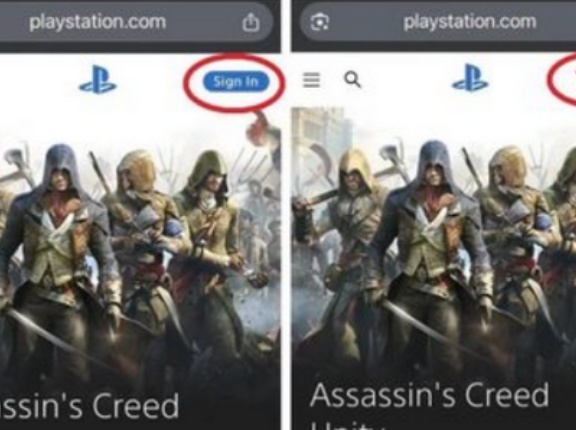This screenshot has width=576, height=430.
Task: Tap the share icon in left address bar
Action: click(x=251, y=22)
